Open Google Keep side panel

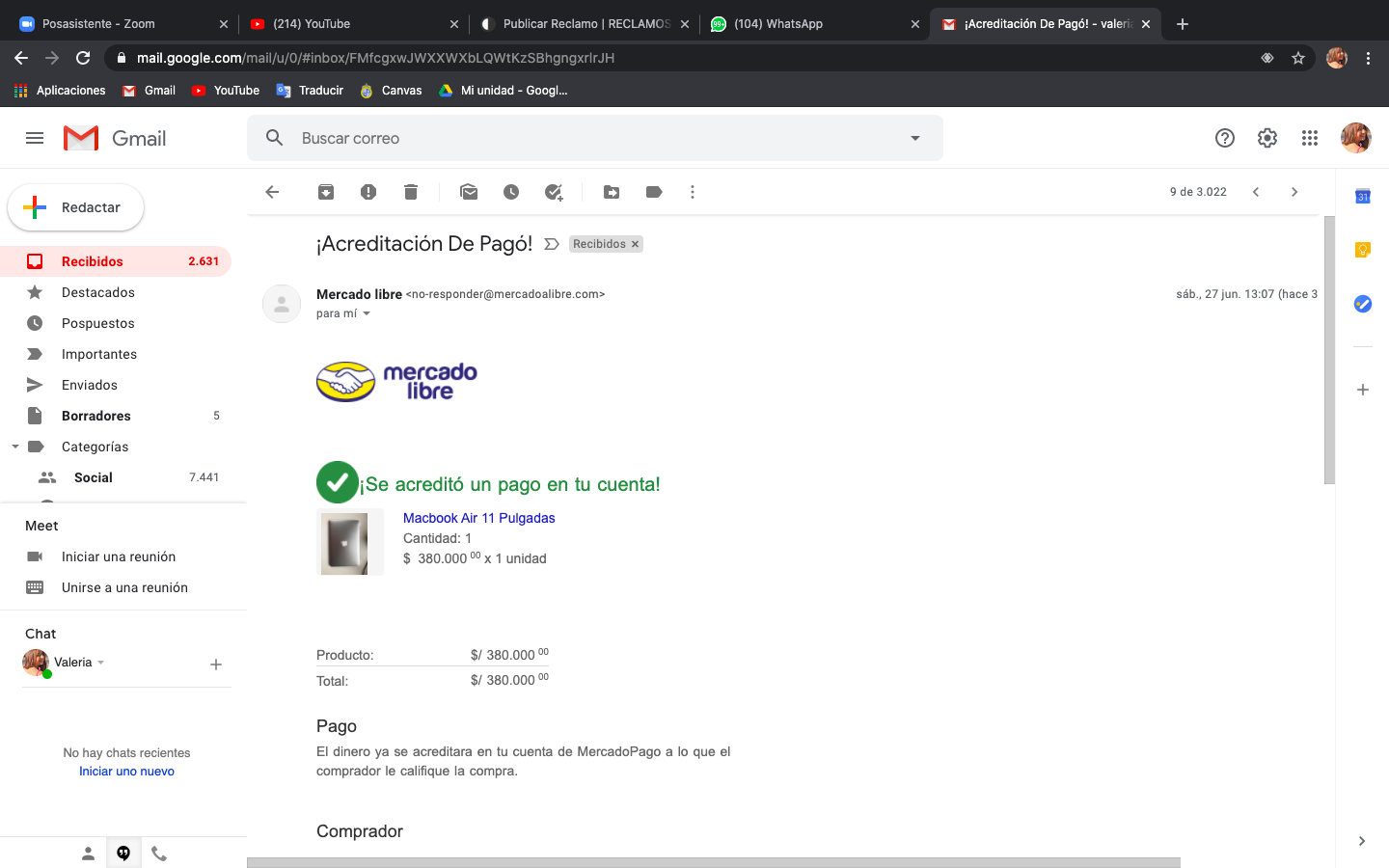pos(1363,251)
